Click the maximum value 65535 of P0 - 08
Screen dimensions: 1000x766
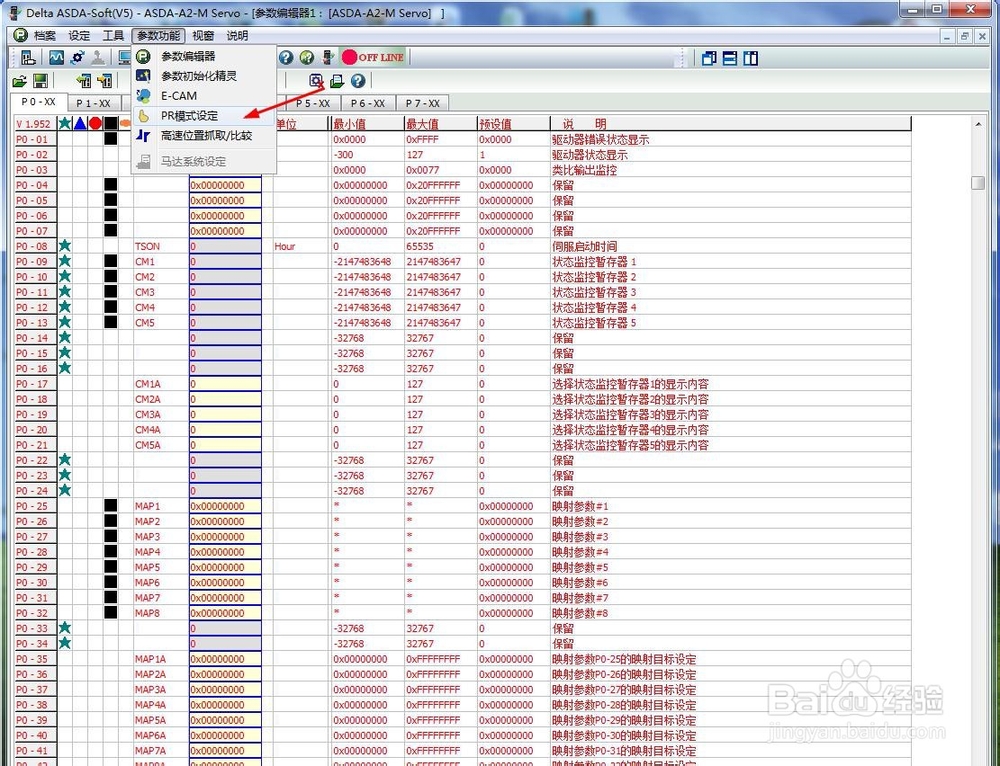[x=420, y=246]
